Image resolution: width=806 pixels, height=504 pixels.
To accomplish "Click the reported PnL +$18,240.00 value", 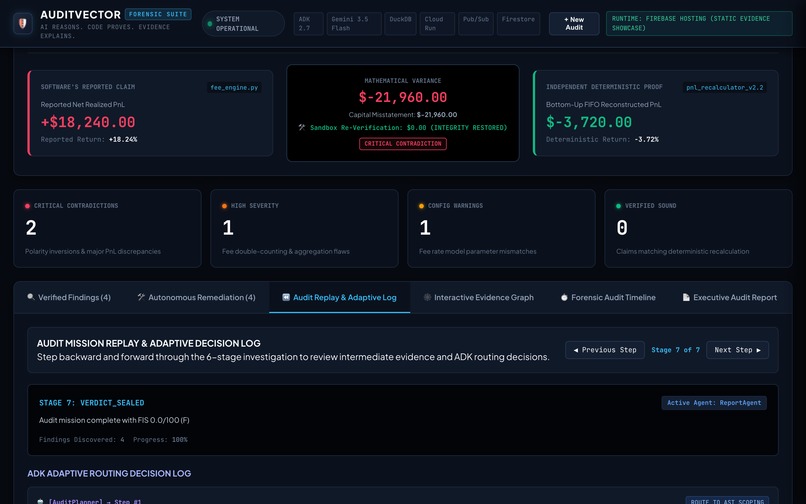I will [x=88, y=122].
